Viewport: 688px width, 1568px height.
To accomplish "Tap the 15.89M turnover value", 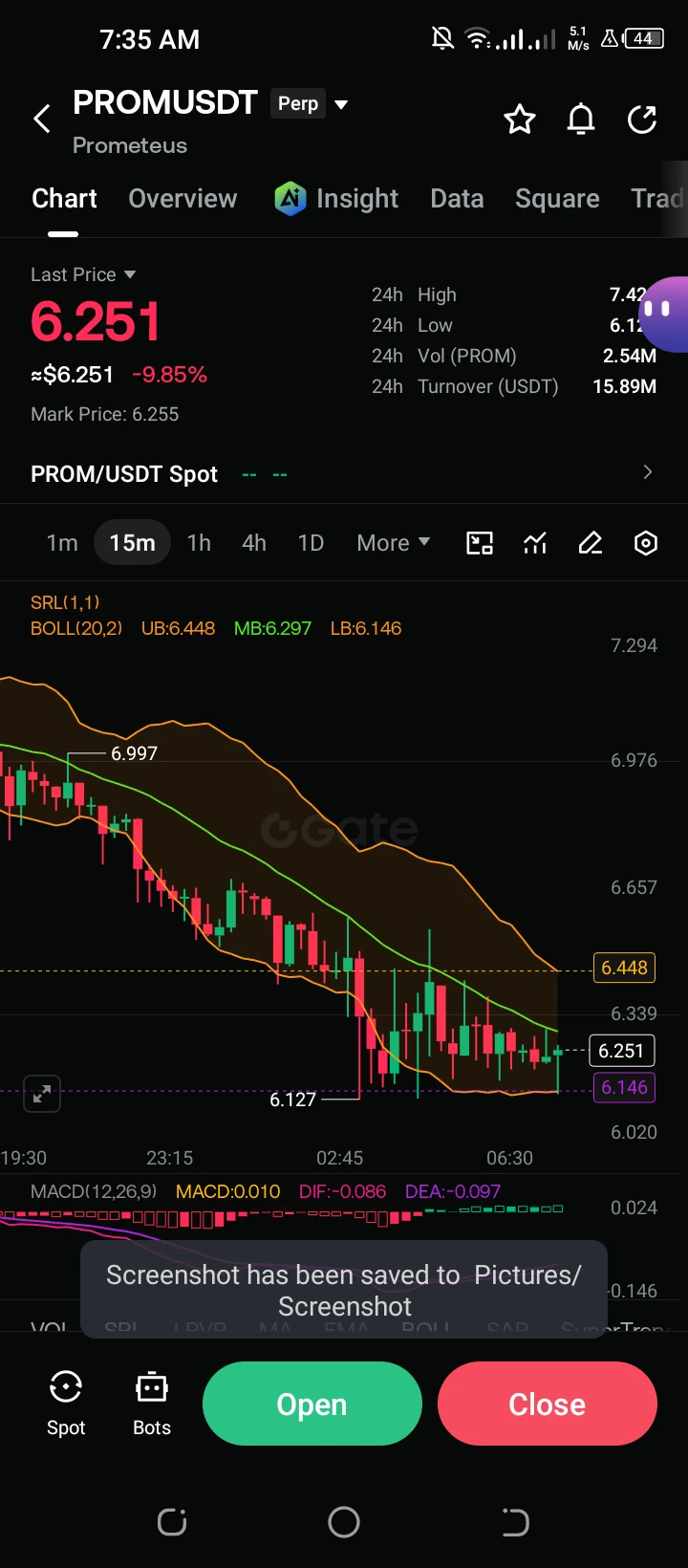I will pos(625,386).
